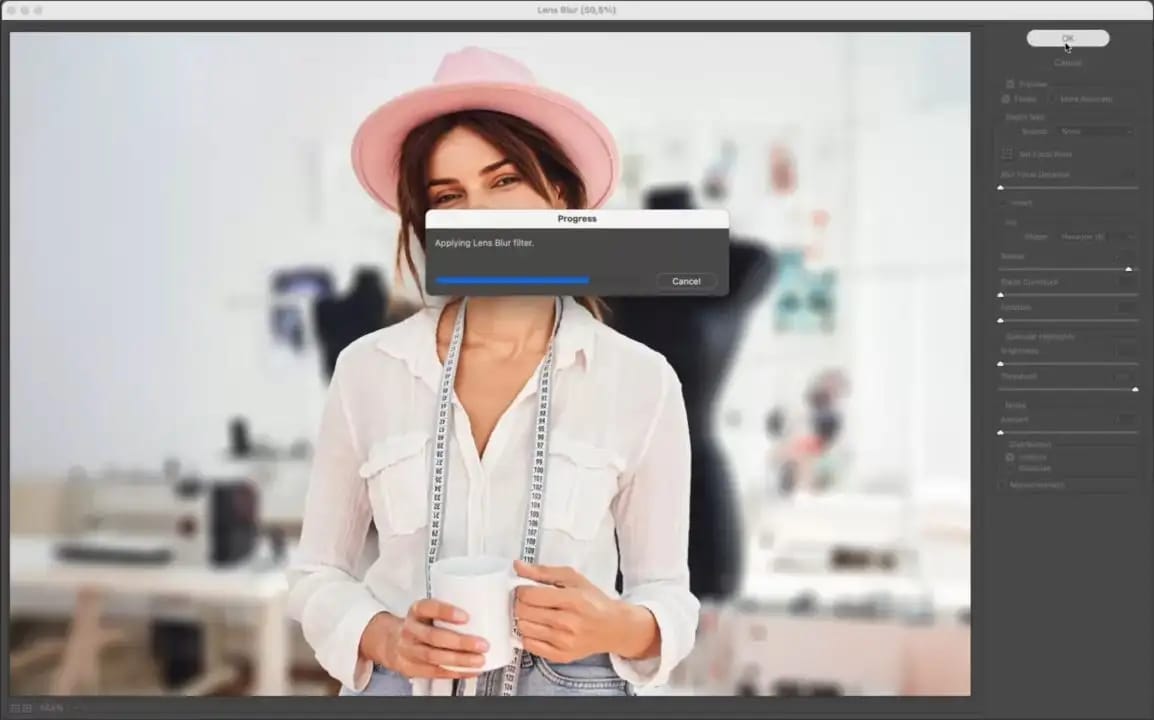Select the Faster preview radio button
The image size is (1154, 720).
click(1006, 99)
